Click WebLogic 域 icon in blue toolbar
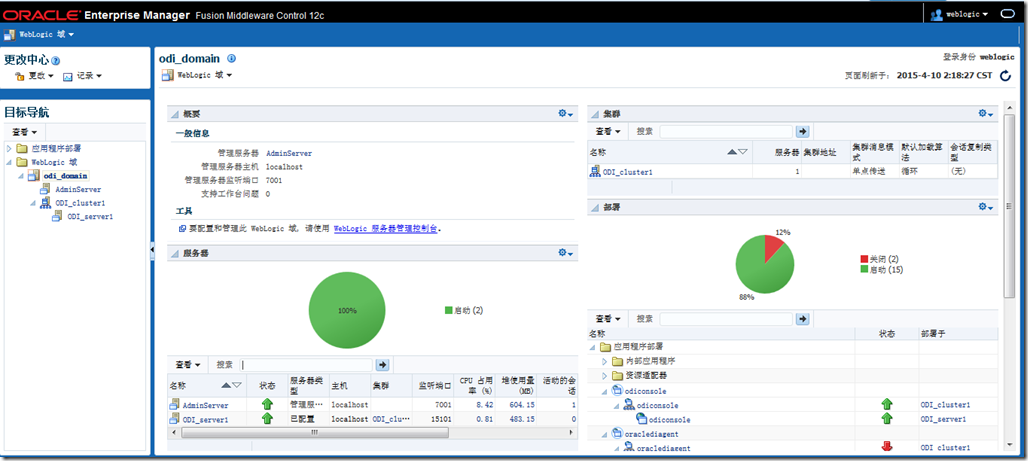This screenshot has width=1028, height=461. [x=10, y=34]
